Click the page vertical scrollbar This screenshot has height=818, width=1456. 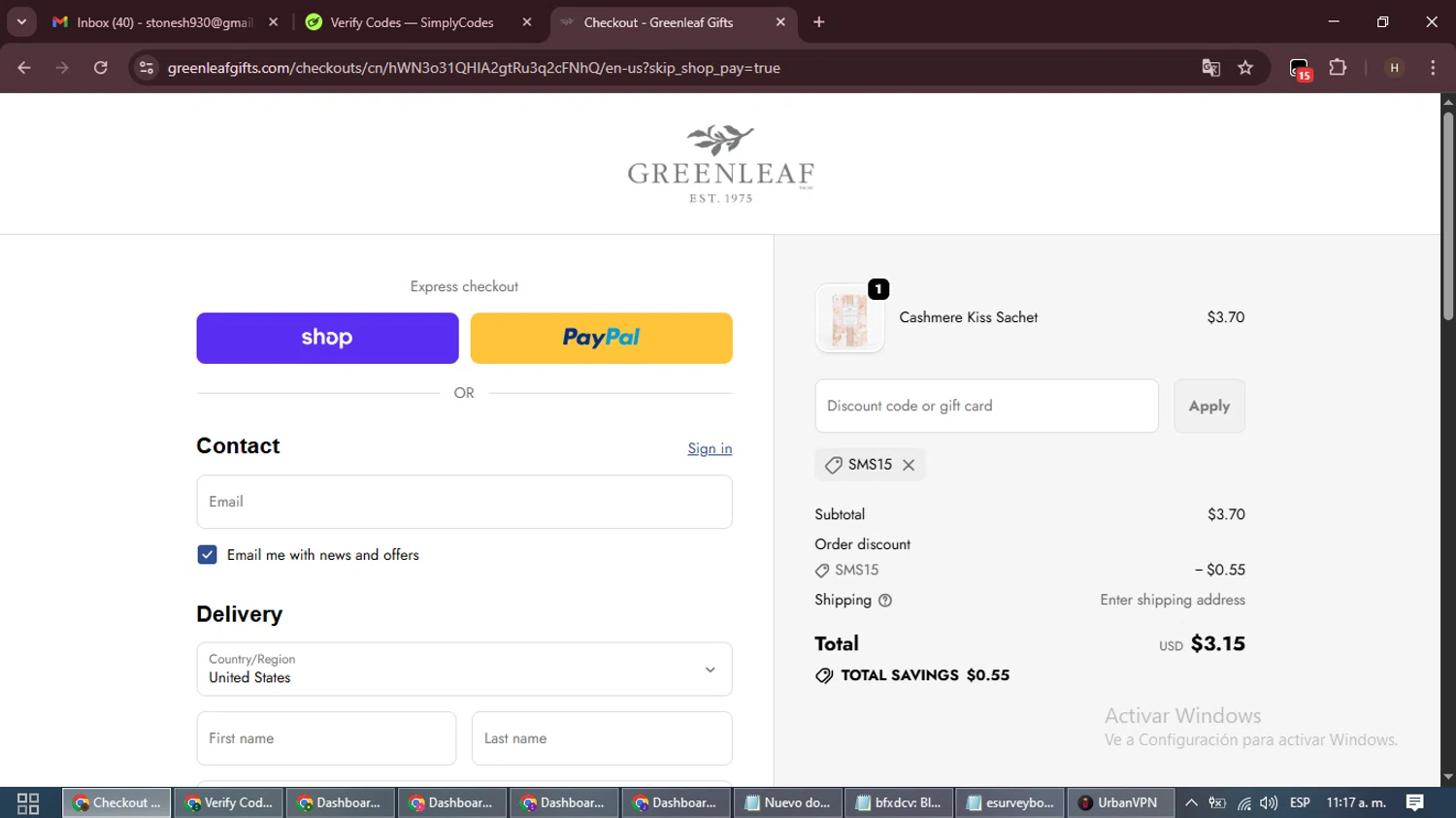click(1448, 217)
